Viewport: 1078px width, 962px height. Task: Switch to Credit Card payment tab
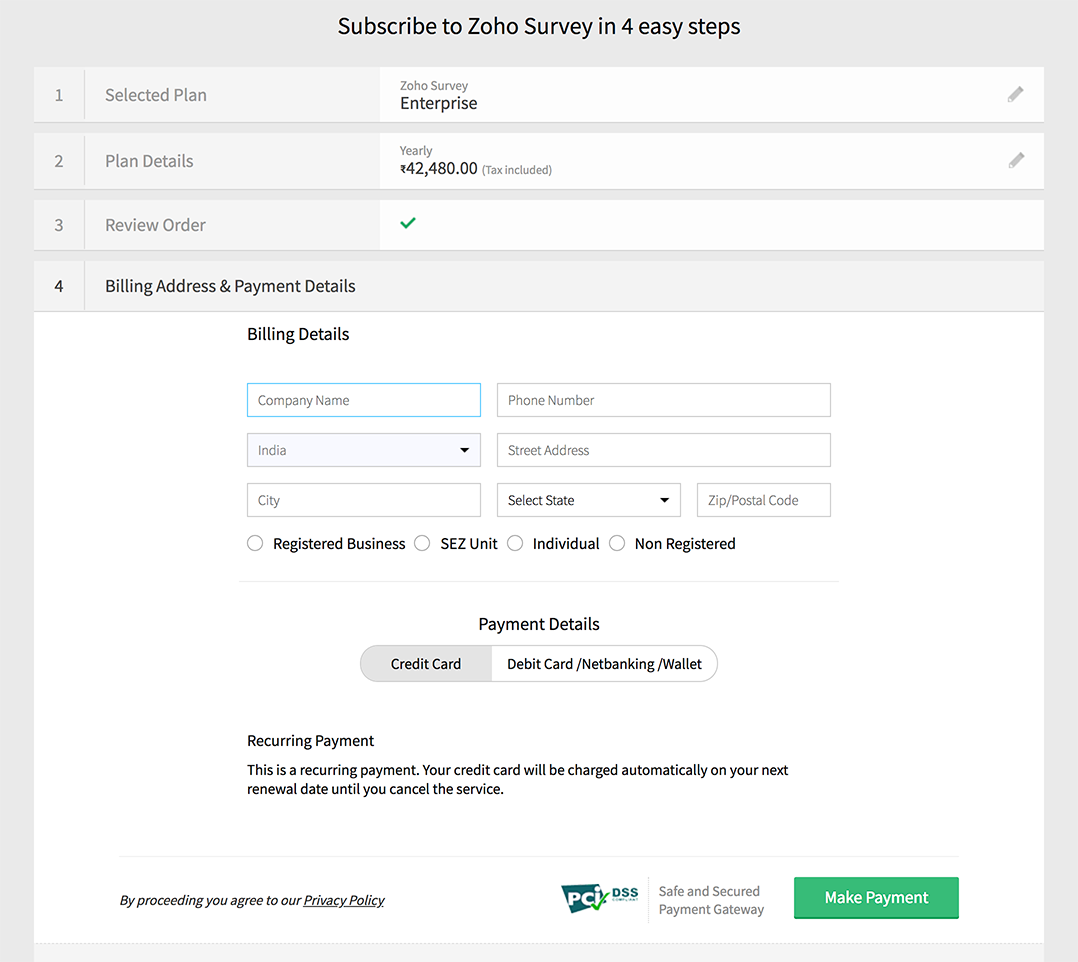click(x=426, y=664)
